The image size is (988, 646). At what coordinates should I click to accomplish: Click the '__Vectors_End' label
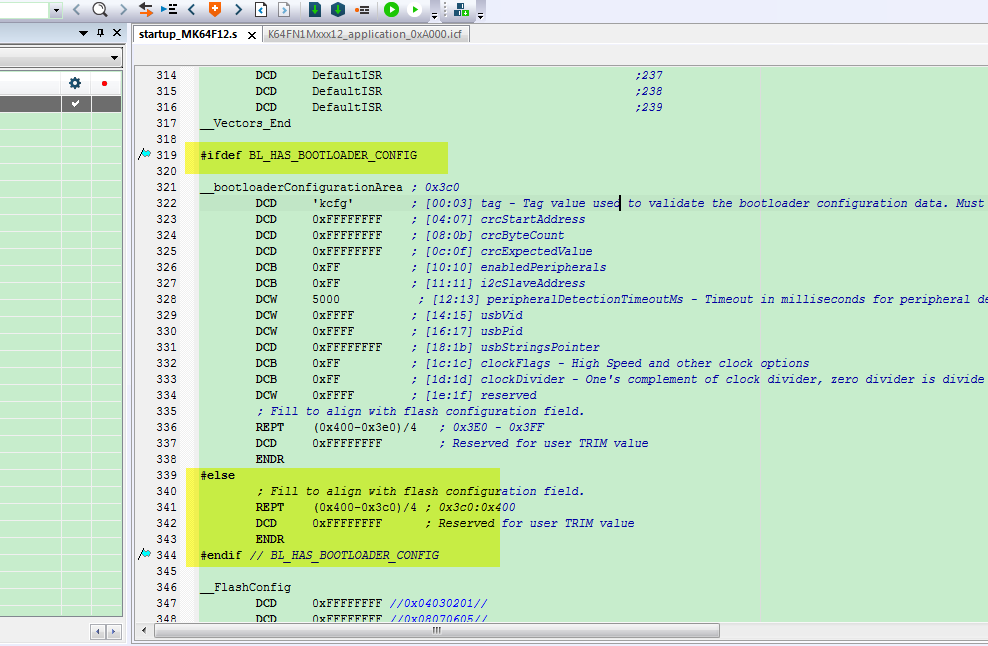246,123
